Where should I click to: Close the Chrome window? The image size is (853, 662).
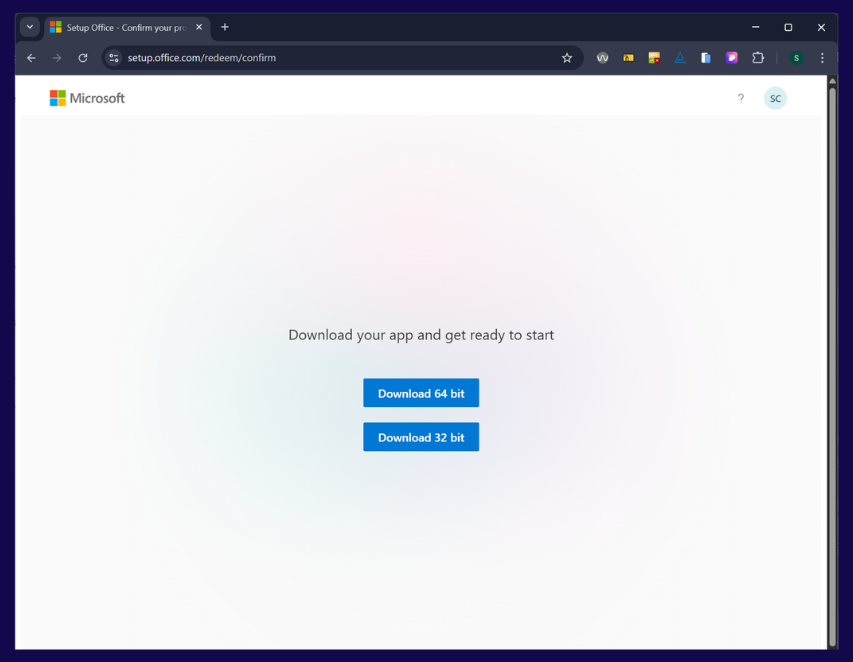tap(821, 27)
